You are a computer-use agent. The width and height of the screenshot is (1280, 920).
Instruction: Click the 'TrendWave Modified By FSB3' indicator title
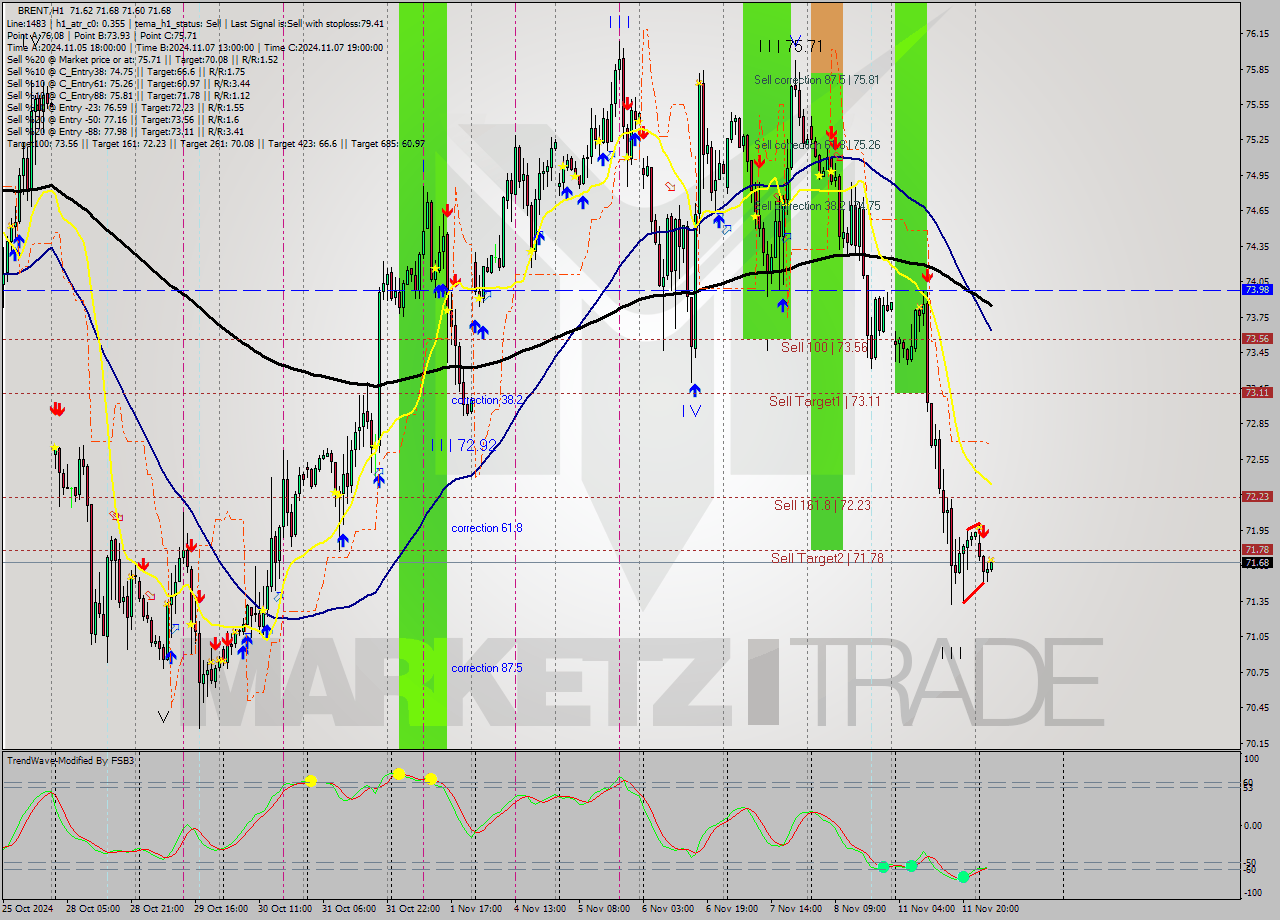[x=71, y=761]
